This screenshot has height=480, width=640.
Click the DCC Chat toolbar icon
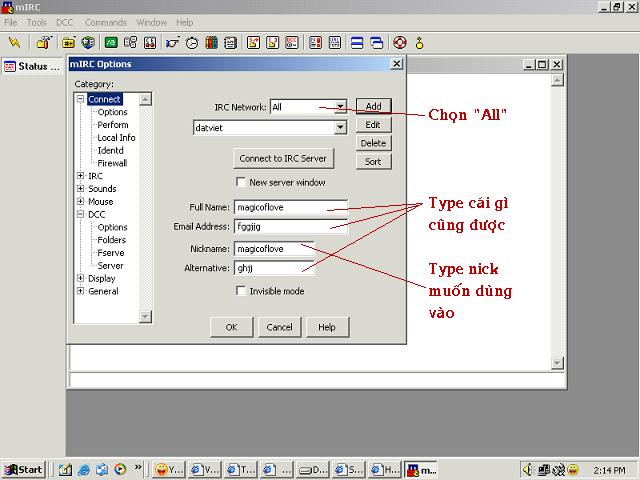point(273,42)
